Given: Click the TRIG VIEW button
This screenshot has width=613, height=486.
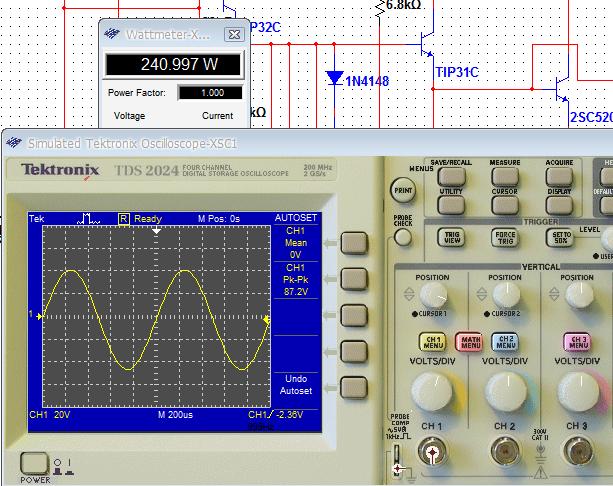Looking at the screenshot, I should coord(451,237).
